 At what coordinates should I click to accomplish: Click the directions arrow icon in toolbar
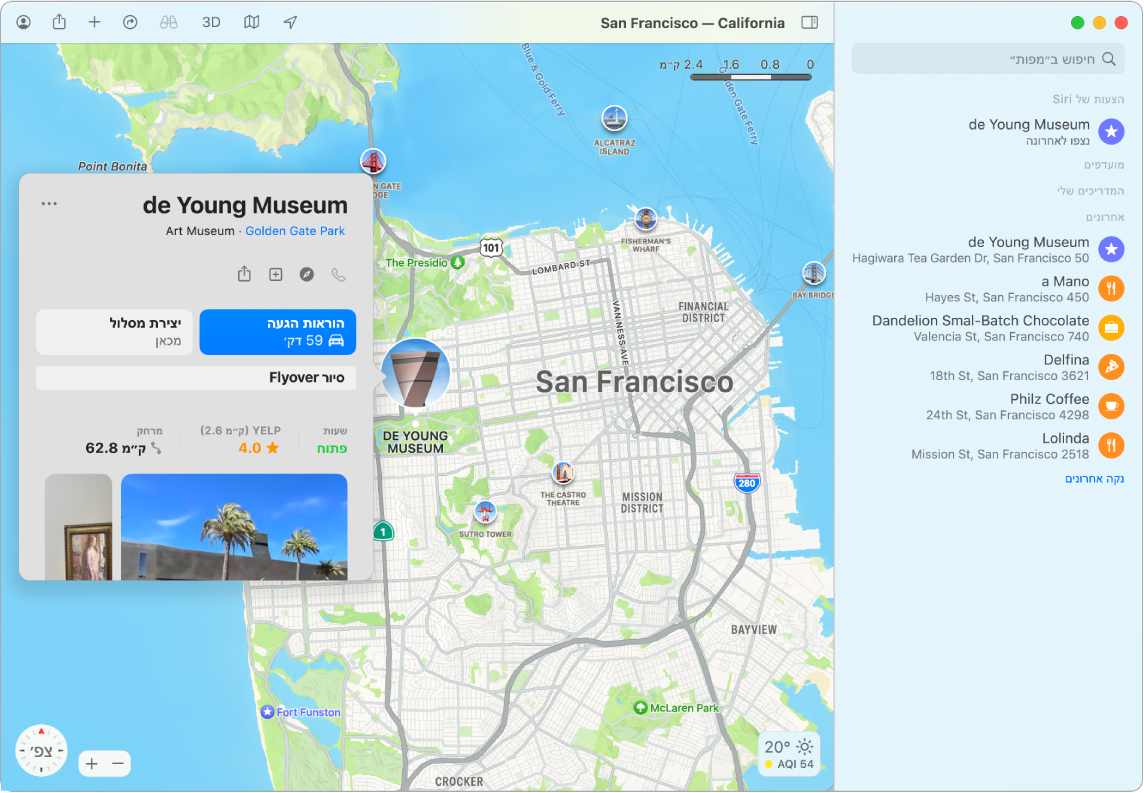tap(130, 22)
